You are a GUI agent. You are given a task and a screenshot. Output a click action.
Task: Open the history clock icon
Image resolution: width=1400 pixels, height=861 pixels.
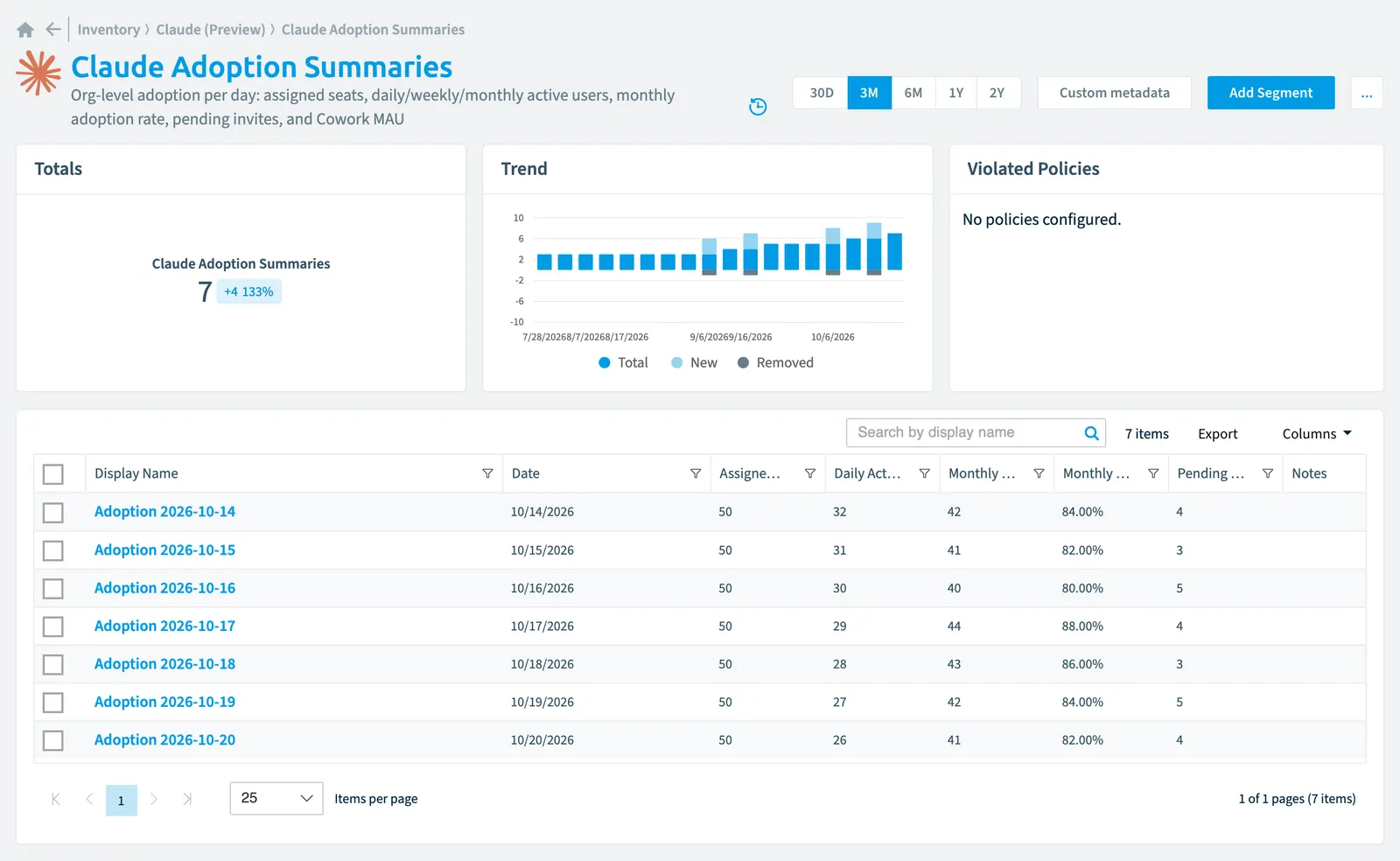click(758, 107)
